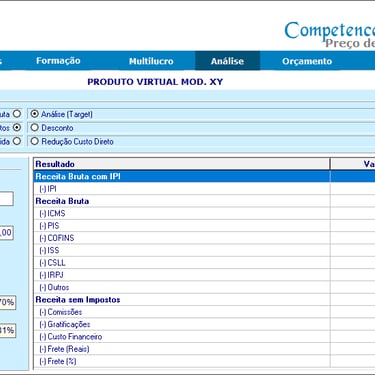This screenshot has height=375, width=375.
Task: Select the (-) Frete (%) row
Action: 204,361
